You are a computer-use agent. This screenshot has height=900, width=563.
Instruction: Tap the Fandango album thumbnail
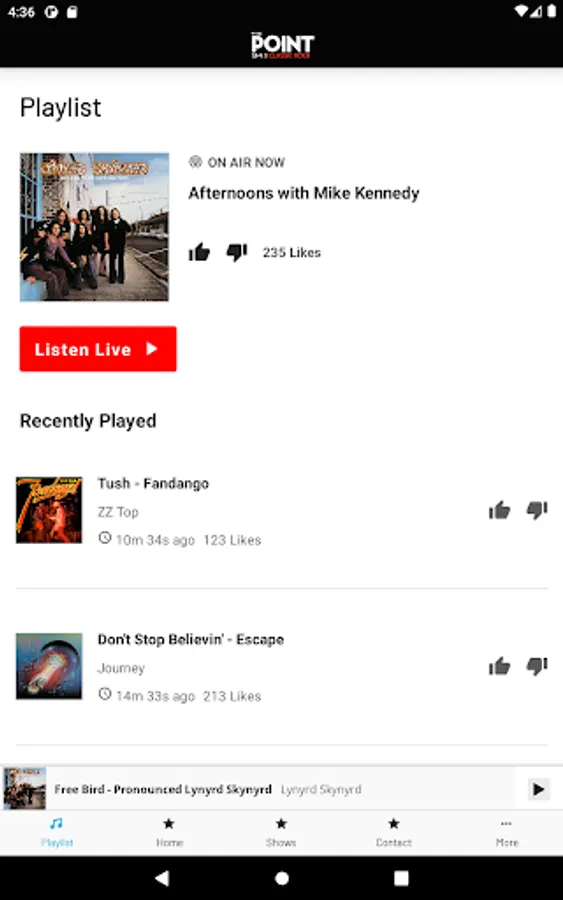tap(49, 510)
